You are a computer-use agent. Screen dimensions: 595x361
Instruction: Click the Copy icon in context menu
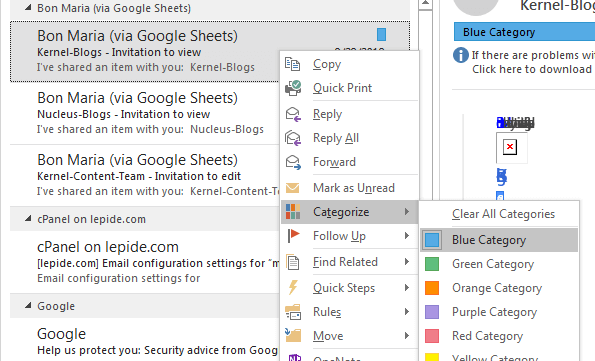pos(293,64)
